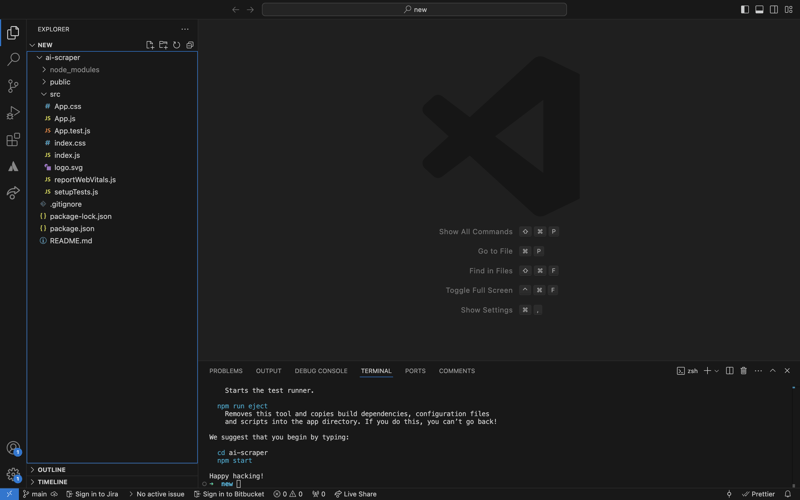Image resolution: width=800 pixels, height=500 pixels.
Task: Select the TERMINAL tab
Action: point(376,371)
